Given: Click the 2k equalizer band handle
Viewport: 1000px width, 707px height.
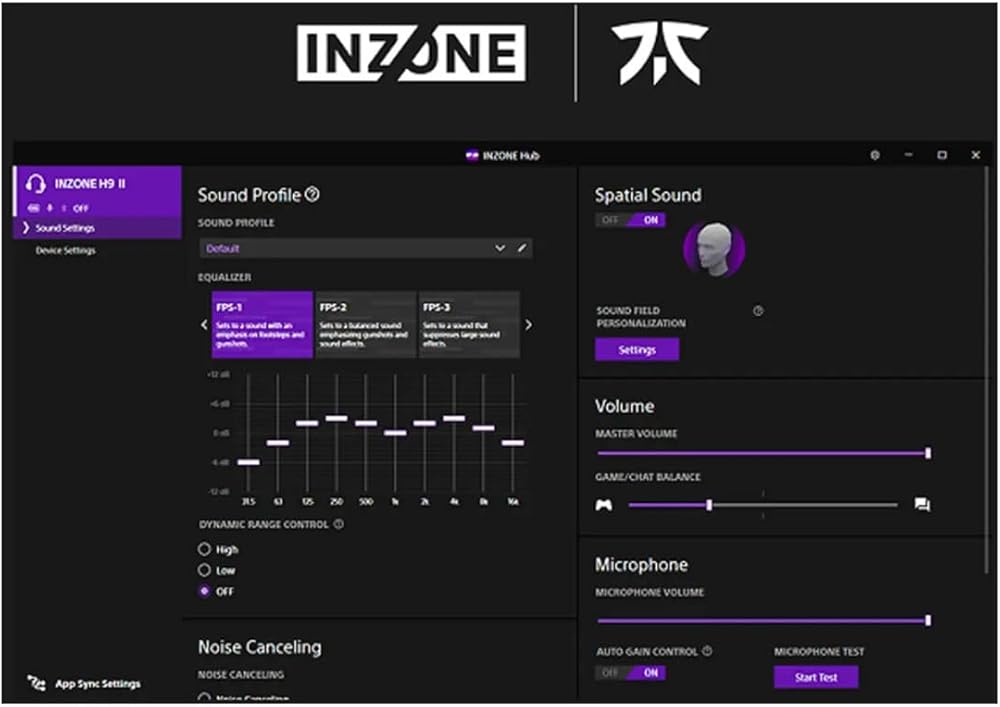Looking at the screenshot, I should coord(424,423).
